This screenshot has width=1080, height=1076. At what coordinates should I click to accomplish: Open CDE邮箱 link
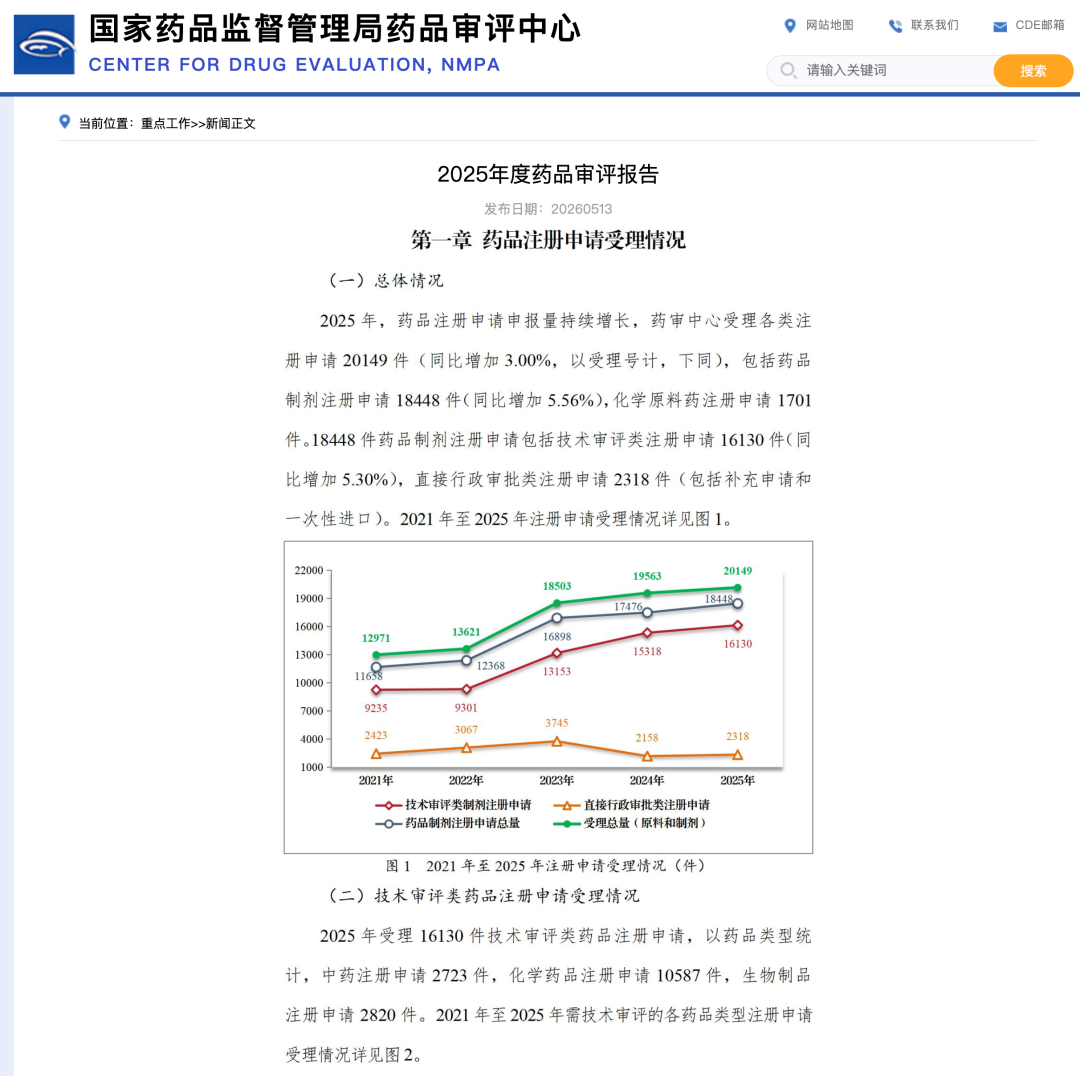coord(1039,25)
